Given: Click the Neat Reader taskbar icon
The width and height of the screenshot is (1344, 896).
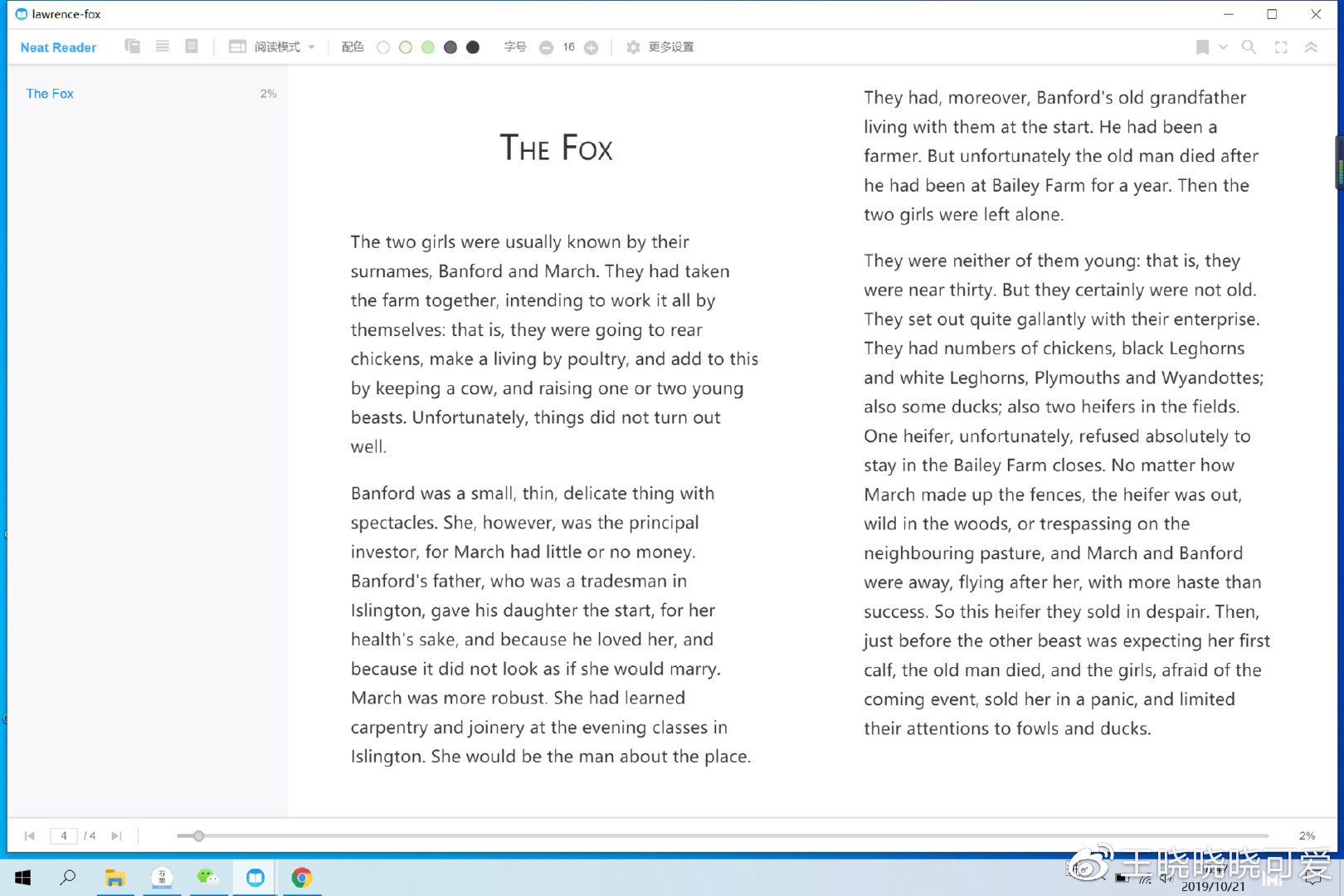Looking at the screenshot, I should click(x=256, y=877).
